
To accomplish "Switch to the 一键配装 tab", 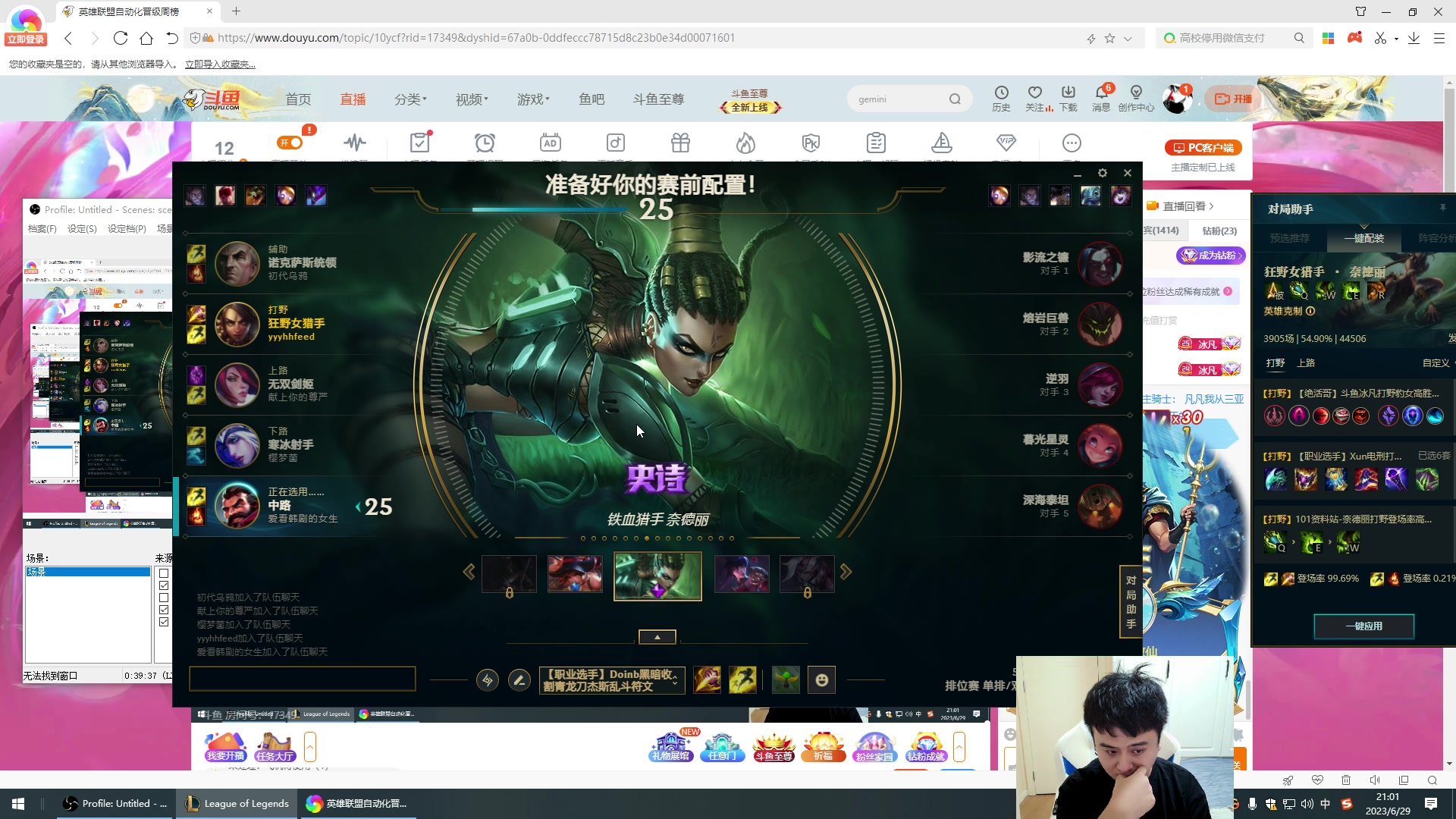I will (x=1364, y=238).
